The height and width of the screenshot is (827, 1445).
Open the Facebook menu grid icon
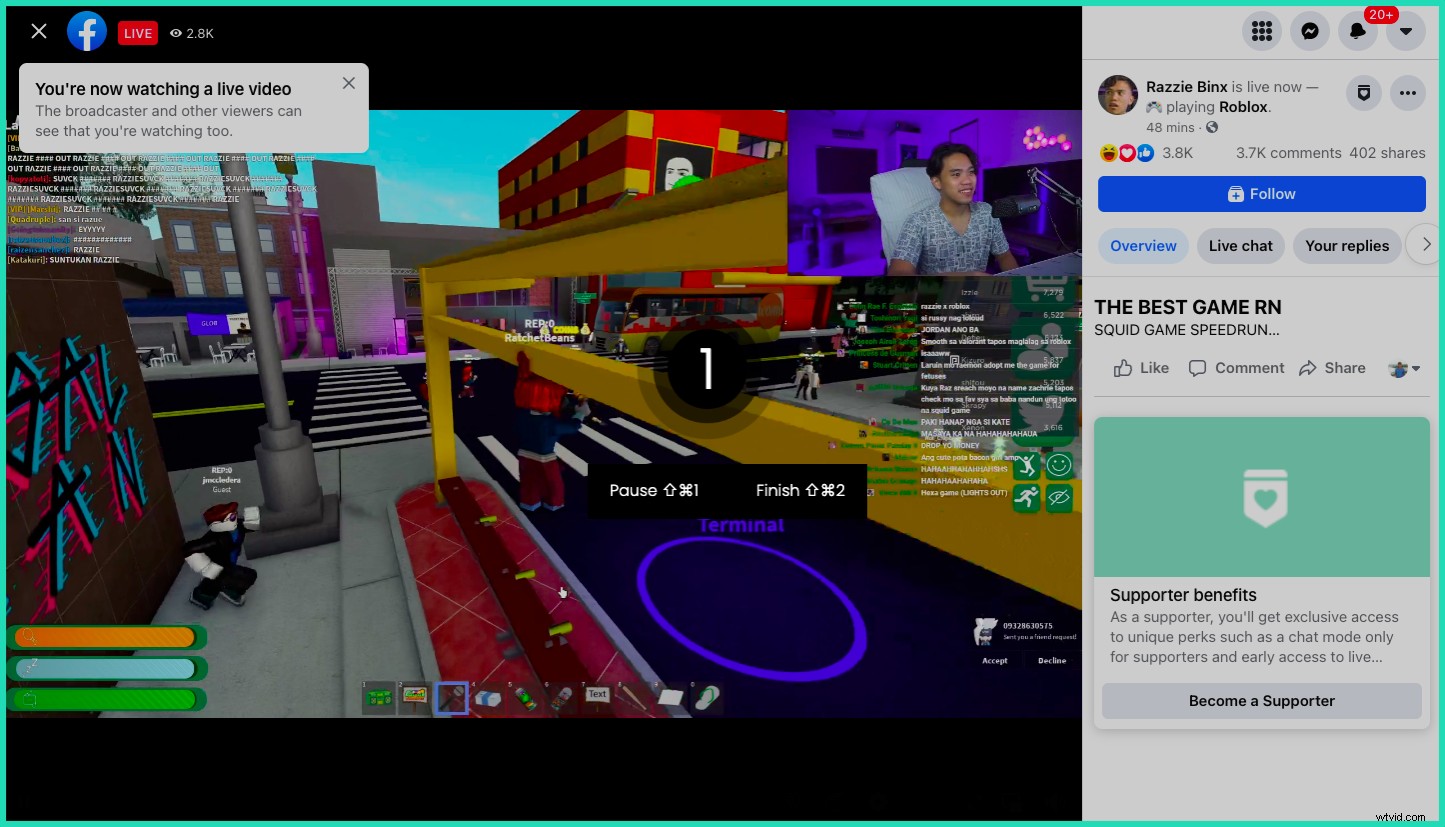click(1262, 32)
